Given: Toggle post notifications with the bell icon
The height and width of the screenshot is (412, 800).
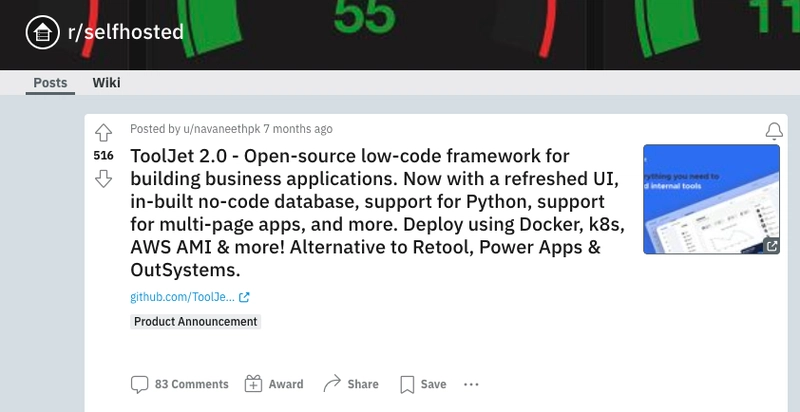Looking at the screenshot, I should point(774,131).
